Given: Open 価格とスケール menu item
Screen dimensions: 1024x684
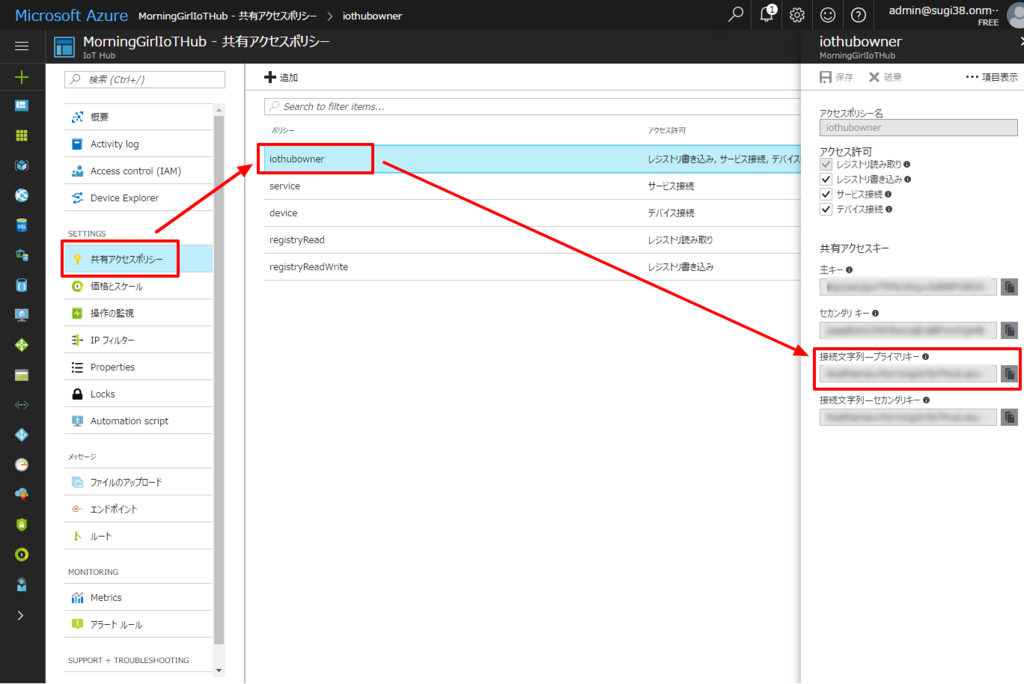Looking at the screenshot, I should 138,286.
